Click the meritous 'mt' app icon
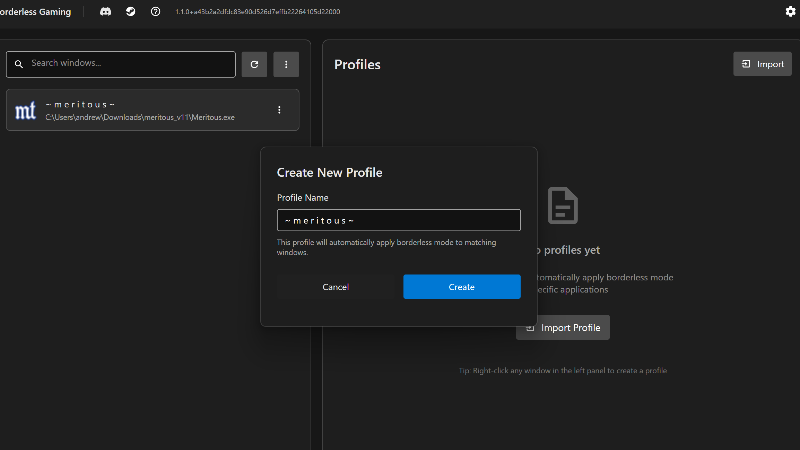This screenshot has width=800, height=450. point(26,110)
